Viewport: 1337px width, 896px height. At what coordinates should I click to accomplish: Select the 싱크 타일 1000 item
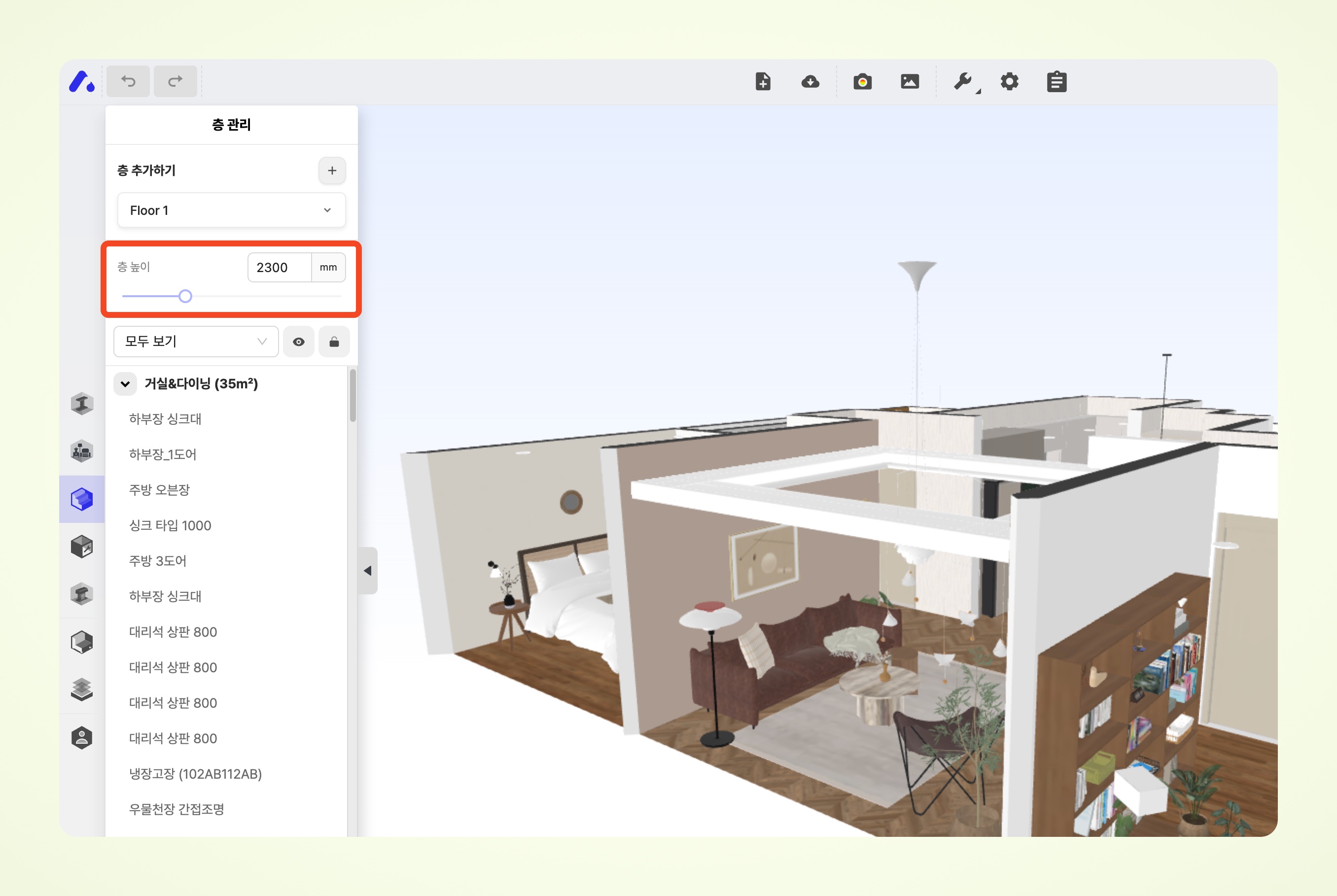[x=170, y=525]
